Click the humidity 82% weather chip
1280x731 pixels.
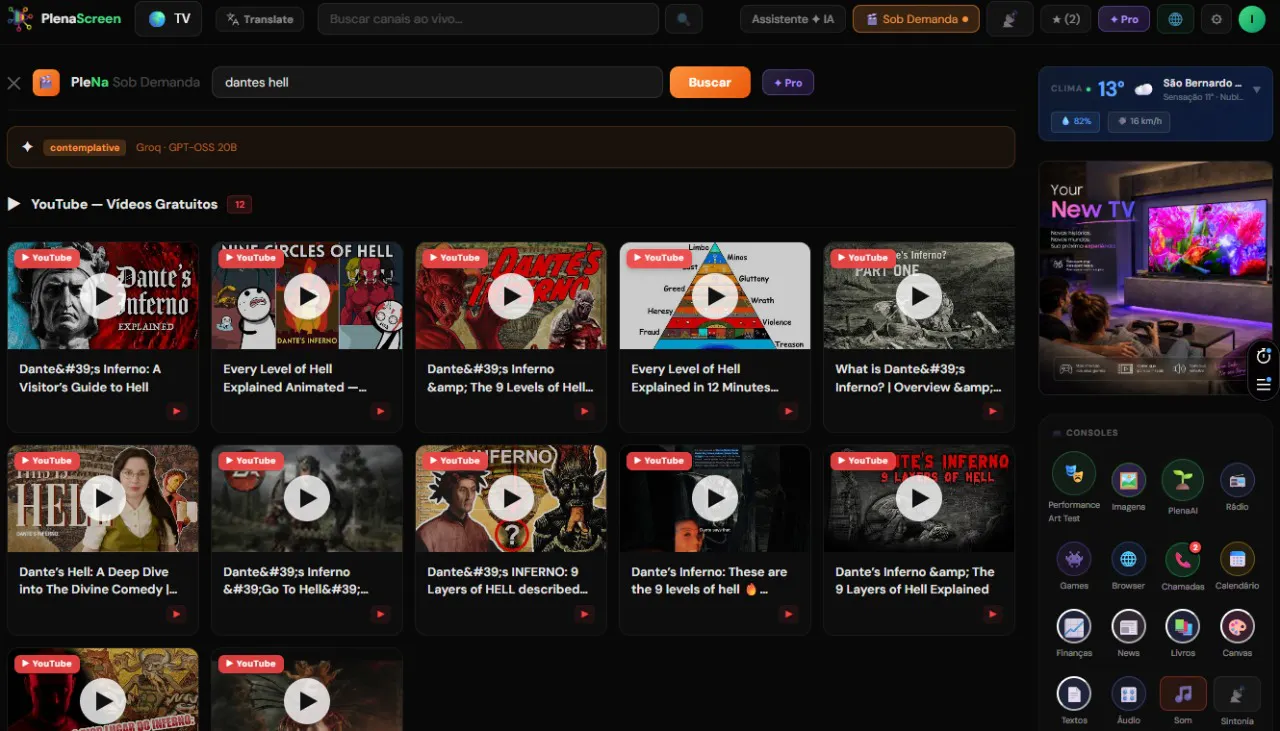pyautogui.click(x=1076, y=121)
